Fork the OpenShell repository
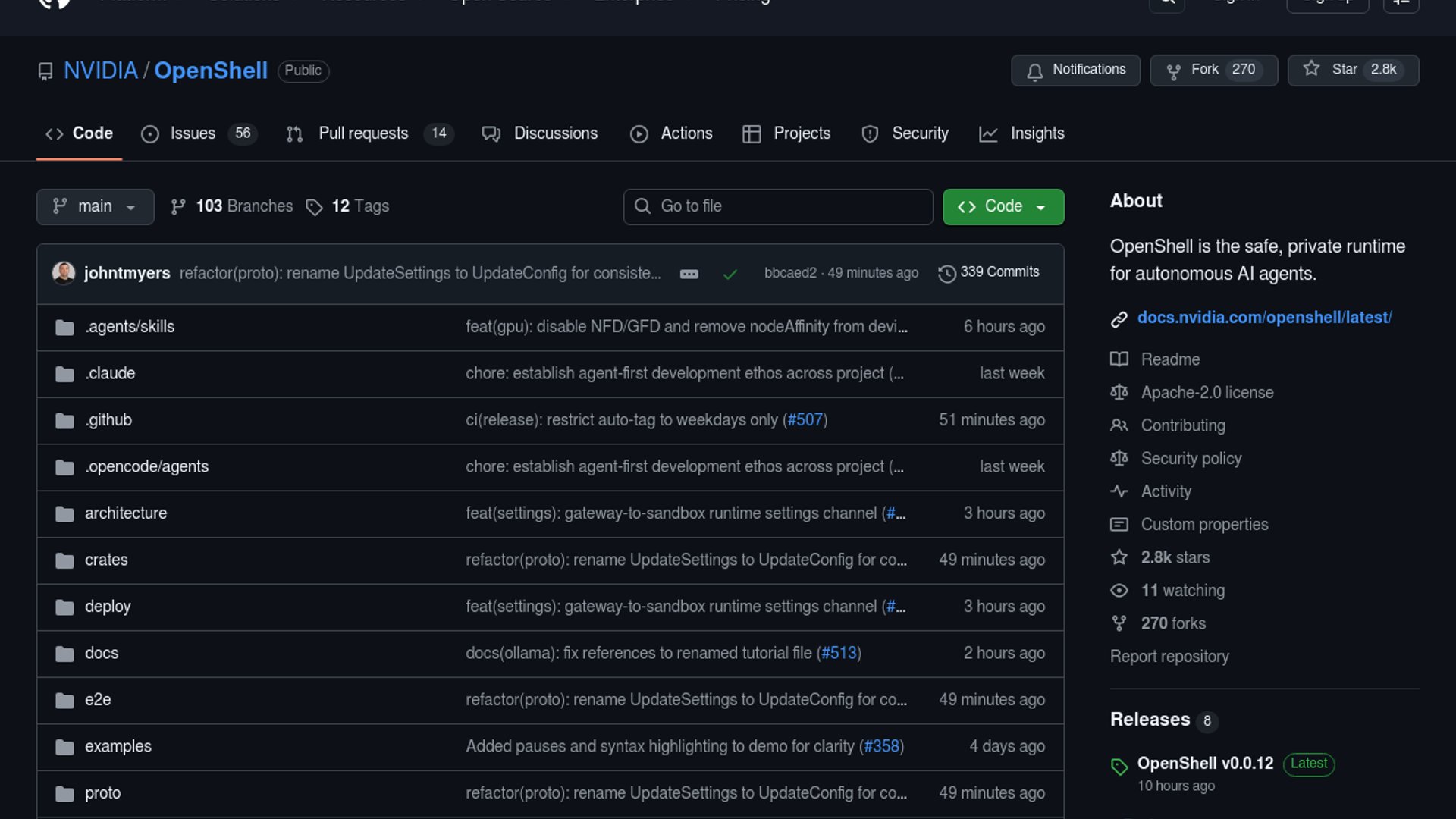The width and height of the screenshot is (1456, 819). point(1213,70)
